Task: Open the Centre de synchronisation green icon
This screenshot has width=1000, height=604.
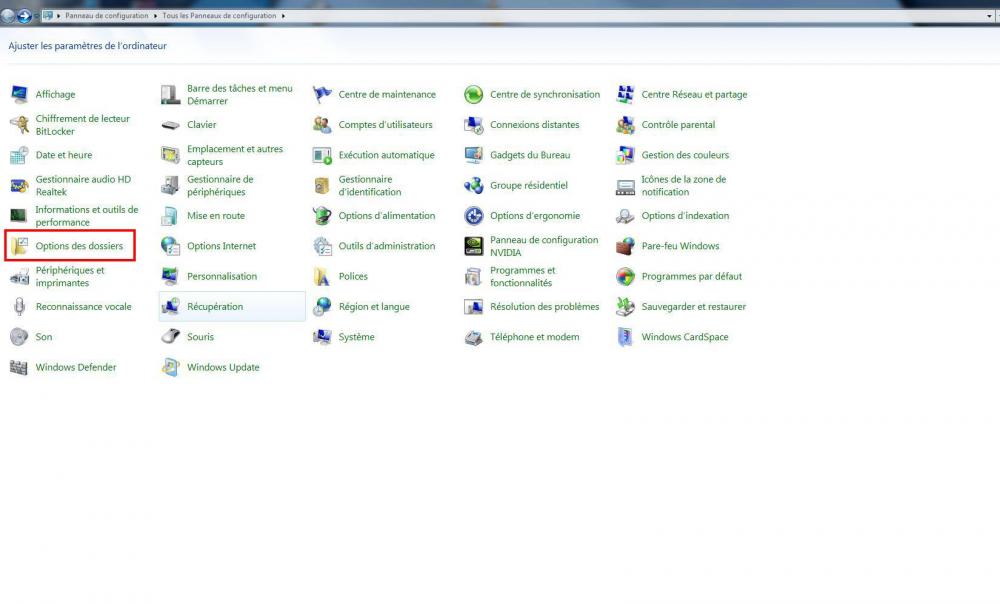Action: click(474, 94)
